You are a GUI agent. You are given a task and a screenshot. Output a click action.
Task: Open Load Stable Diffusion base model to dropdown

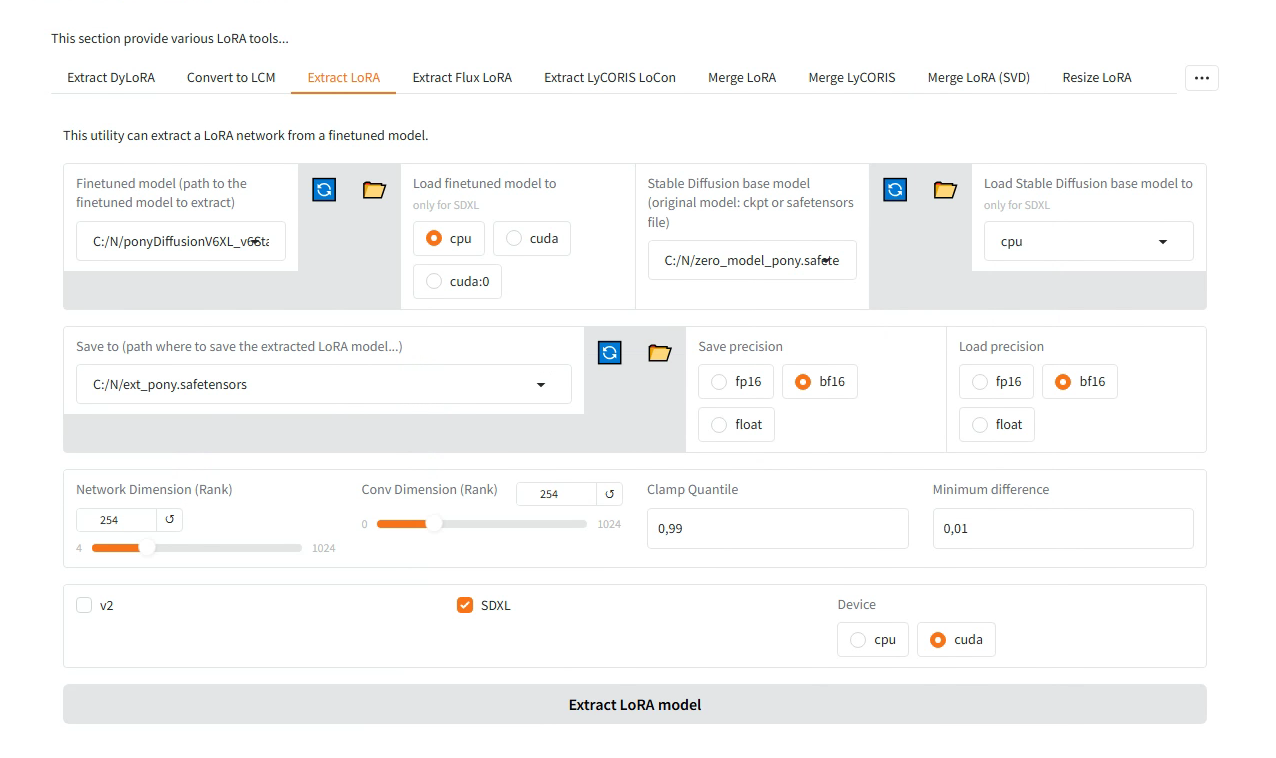(x=1089, y=241)
